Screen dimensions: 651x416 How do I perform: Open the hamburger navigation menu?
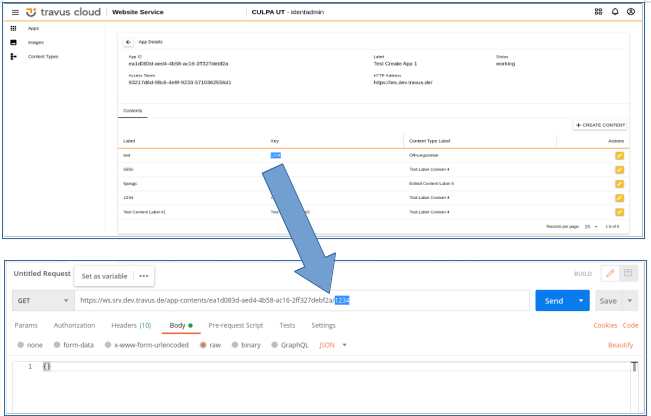point(15,12)
